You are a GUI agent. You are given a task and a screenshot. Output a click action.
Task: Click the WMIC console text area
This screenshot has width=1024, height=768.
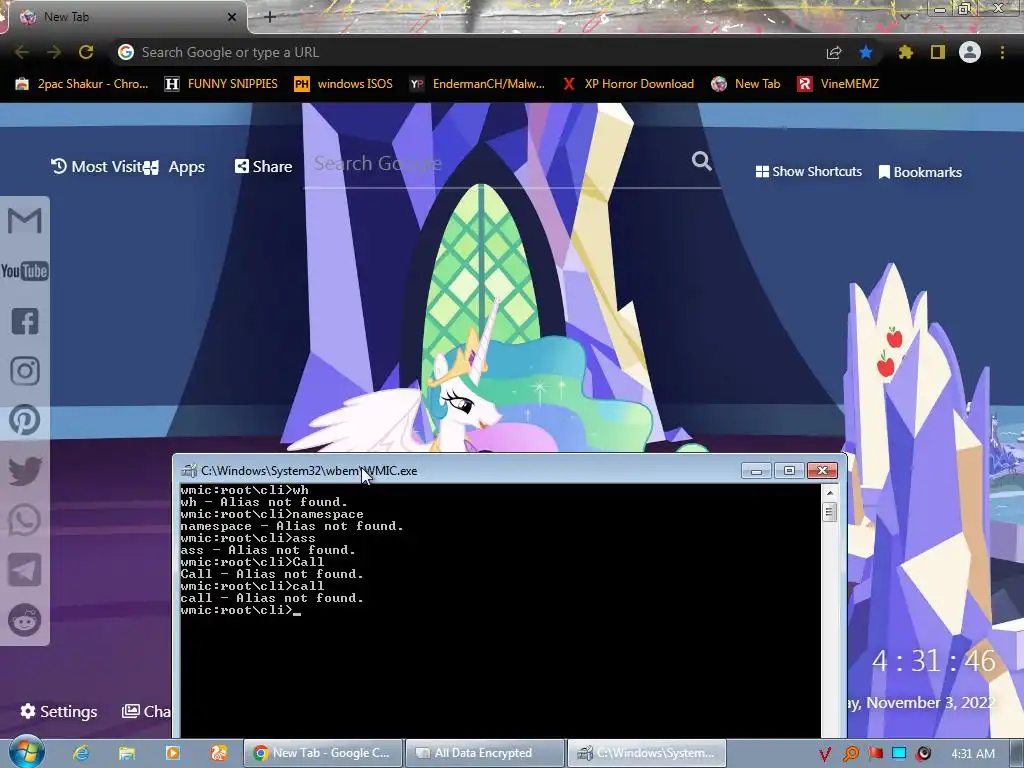(x=500, y=610)
